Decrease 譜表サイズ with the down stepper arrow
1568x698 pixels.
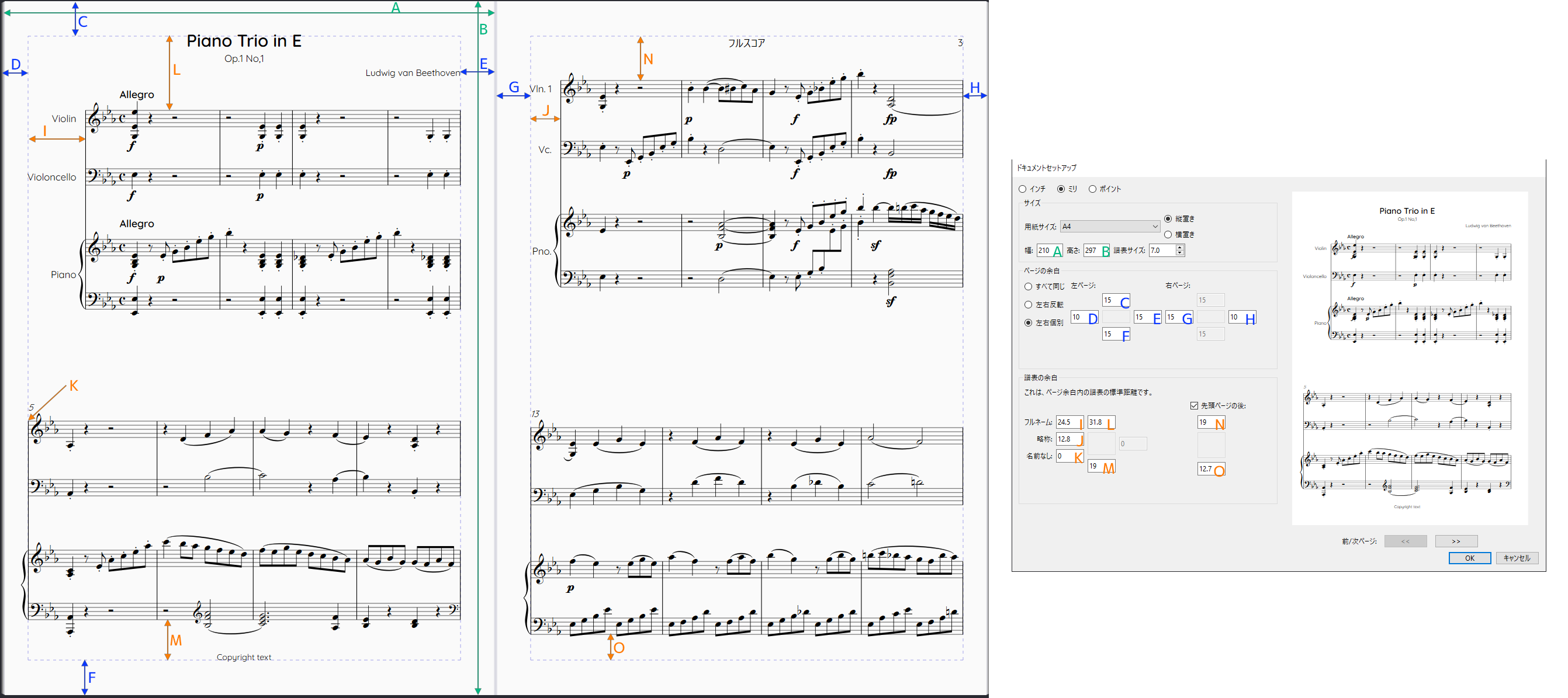(x=1179, y=253)
